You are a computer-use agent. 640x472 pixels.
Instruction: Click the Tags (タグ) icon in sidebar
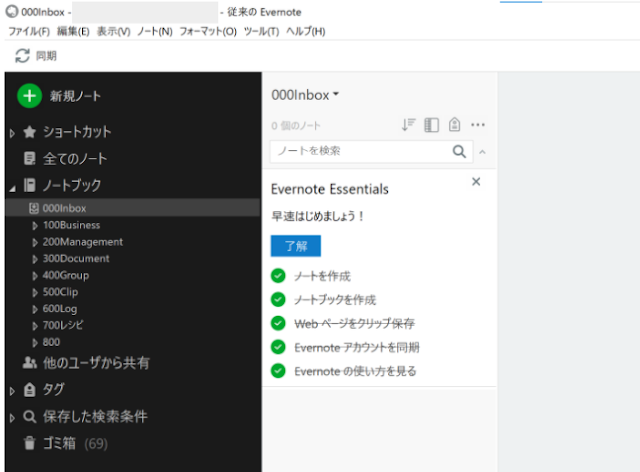(29, 390)
